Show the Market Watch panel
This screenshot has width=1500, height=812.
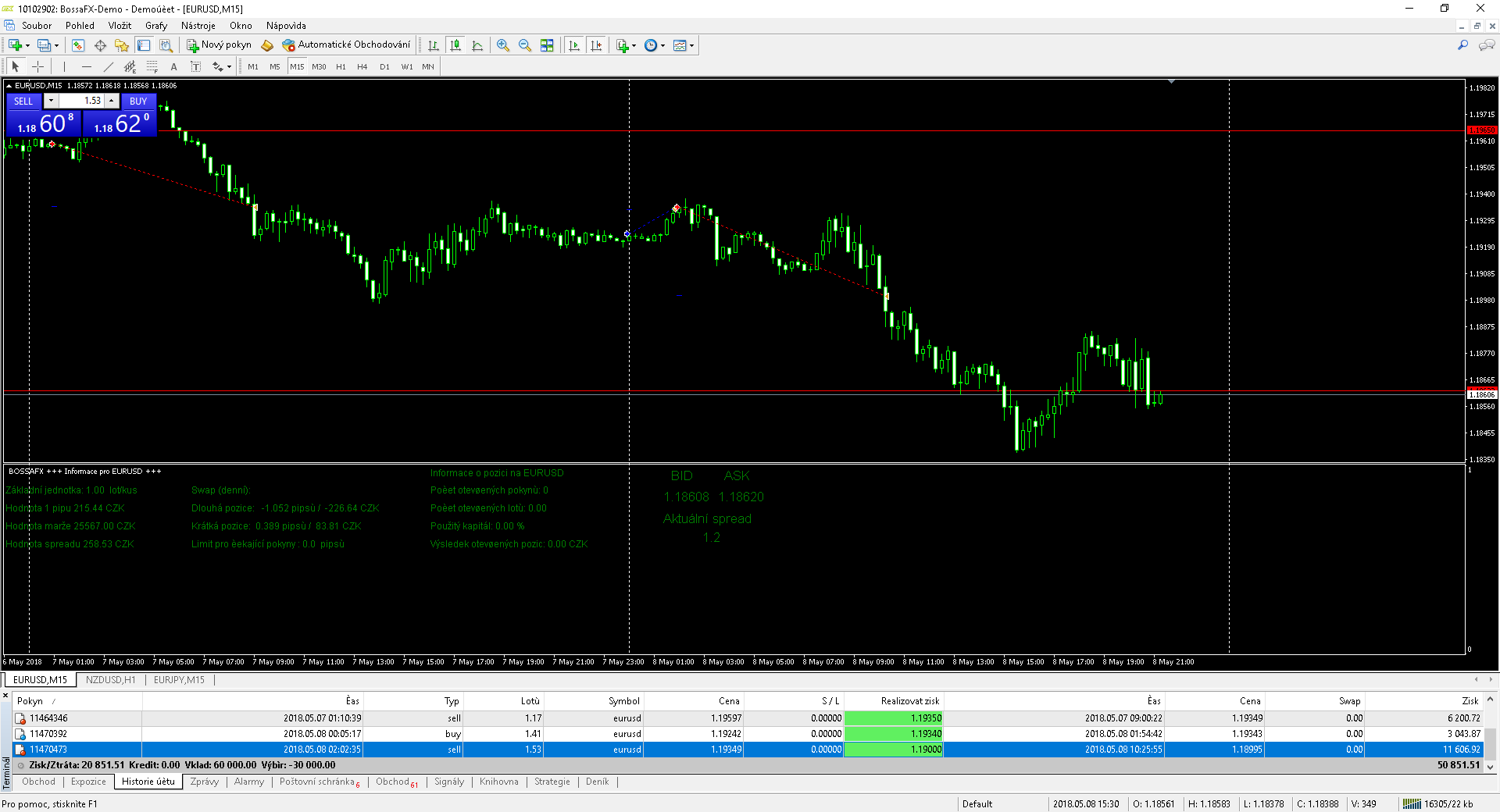[x=78, y=45]
